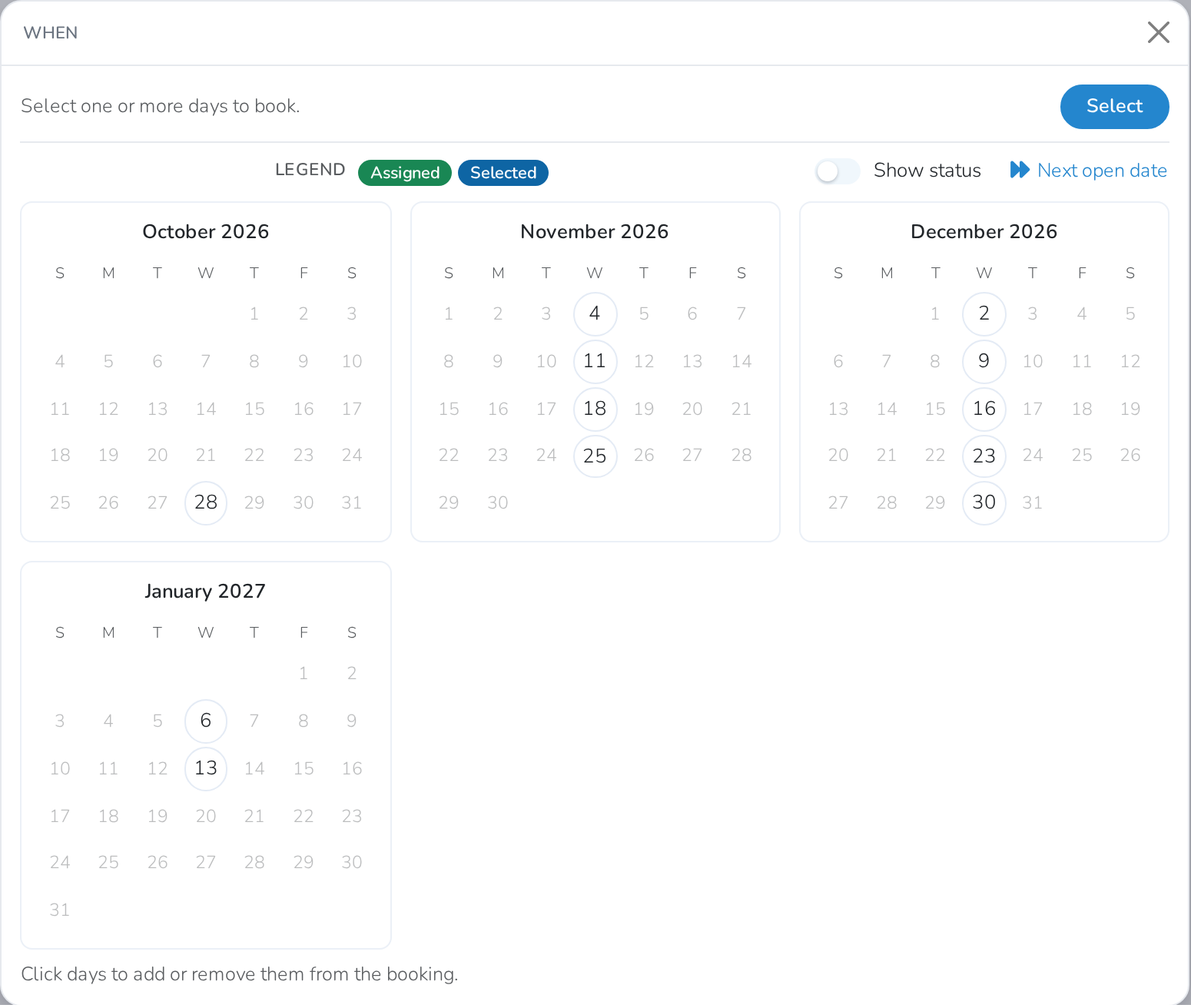
Task: Pick November 25, 2026
Action: click(x=595, y=456)
